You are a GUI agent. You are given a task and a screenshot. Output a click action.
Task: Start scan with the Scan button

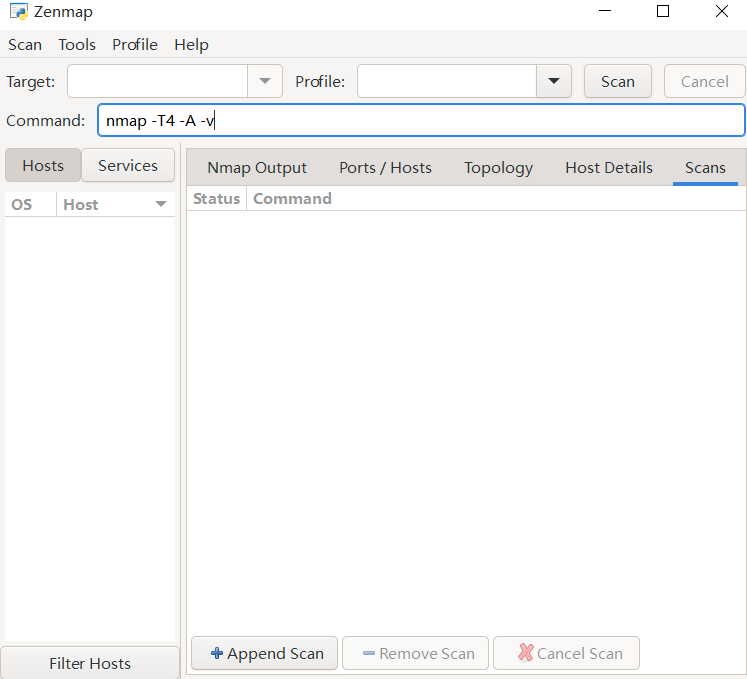click(617, 81)
